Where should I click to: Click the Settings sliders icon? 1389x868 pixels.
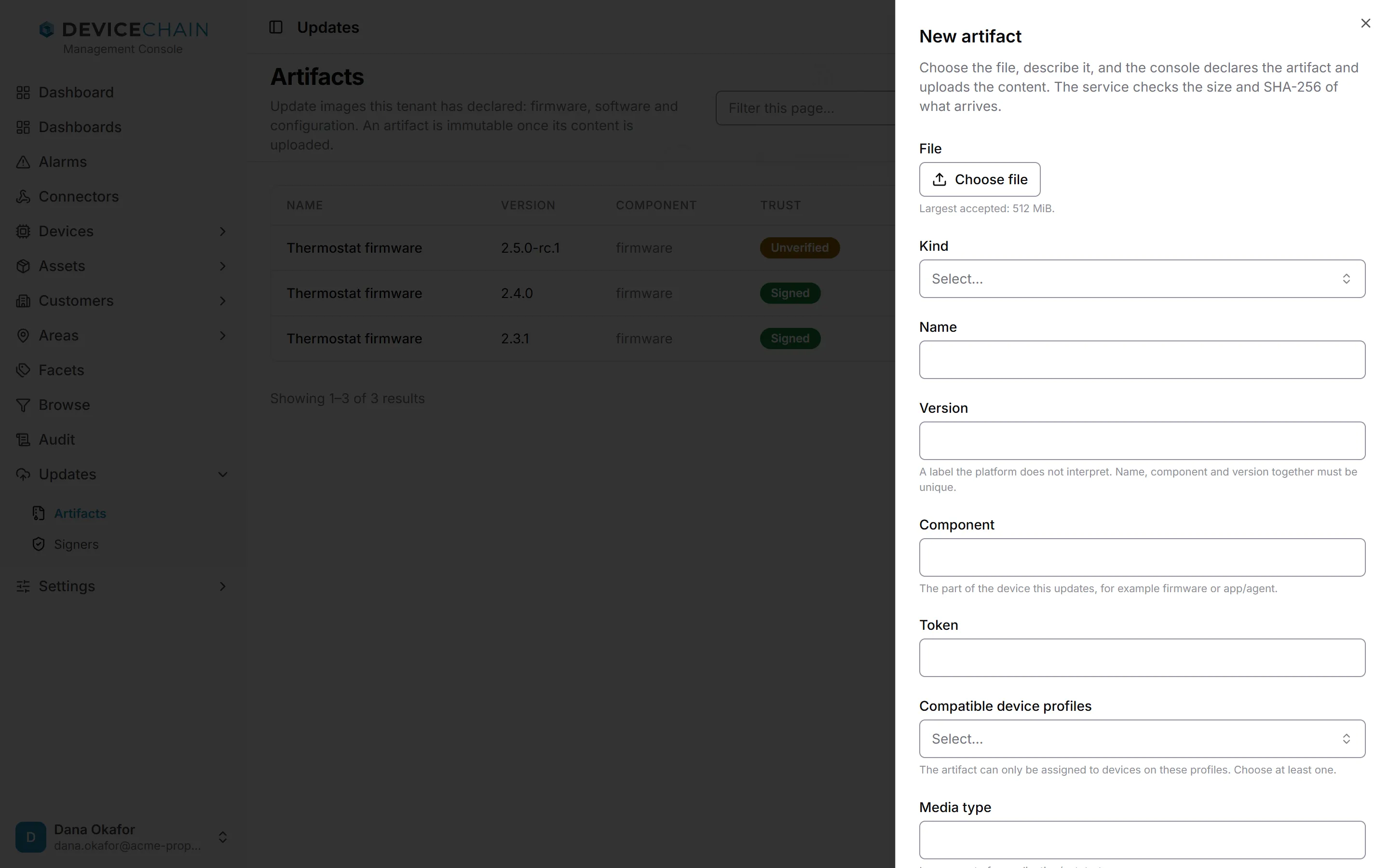click(x=23, y=586)
